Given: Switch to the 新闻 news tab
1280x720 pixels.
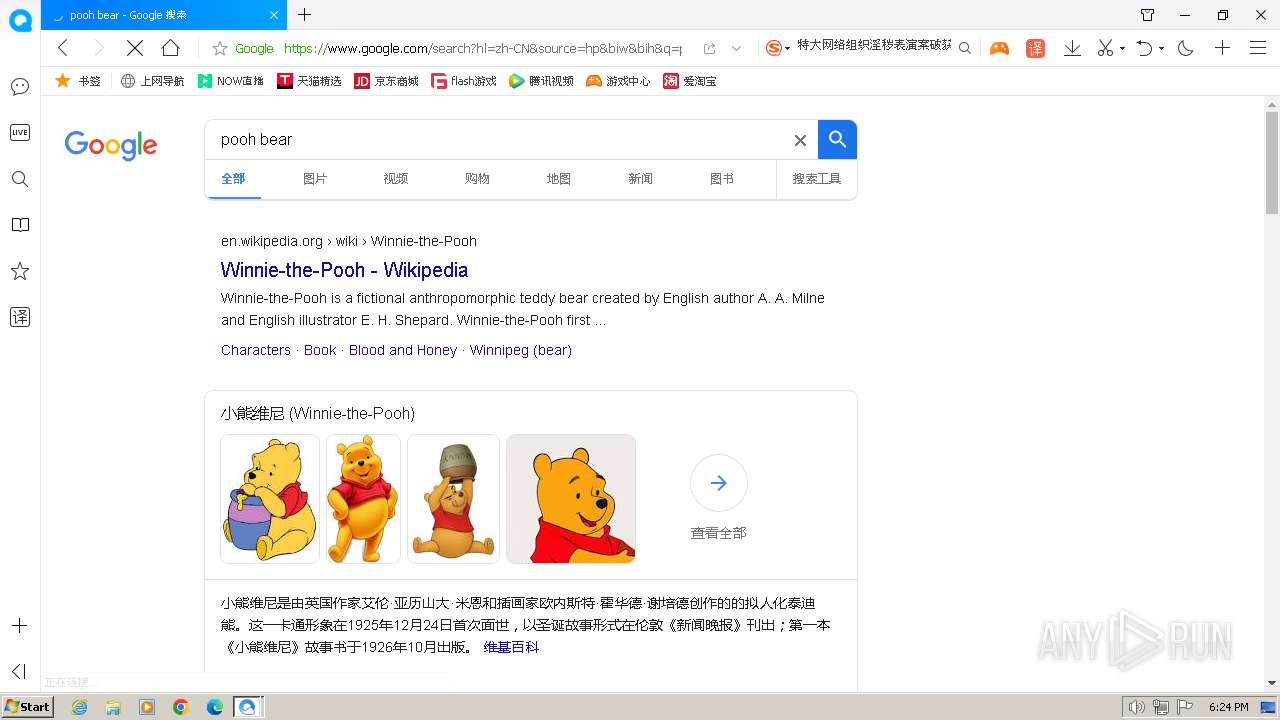Looking at the screenshot, I should coord(640,179).
